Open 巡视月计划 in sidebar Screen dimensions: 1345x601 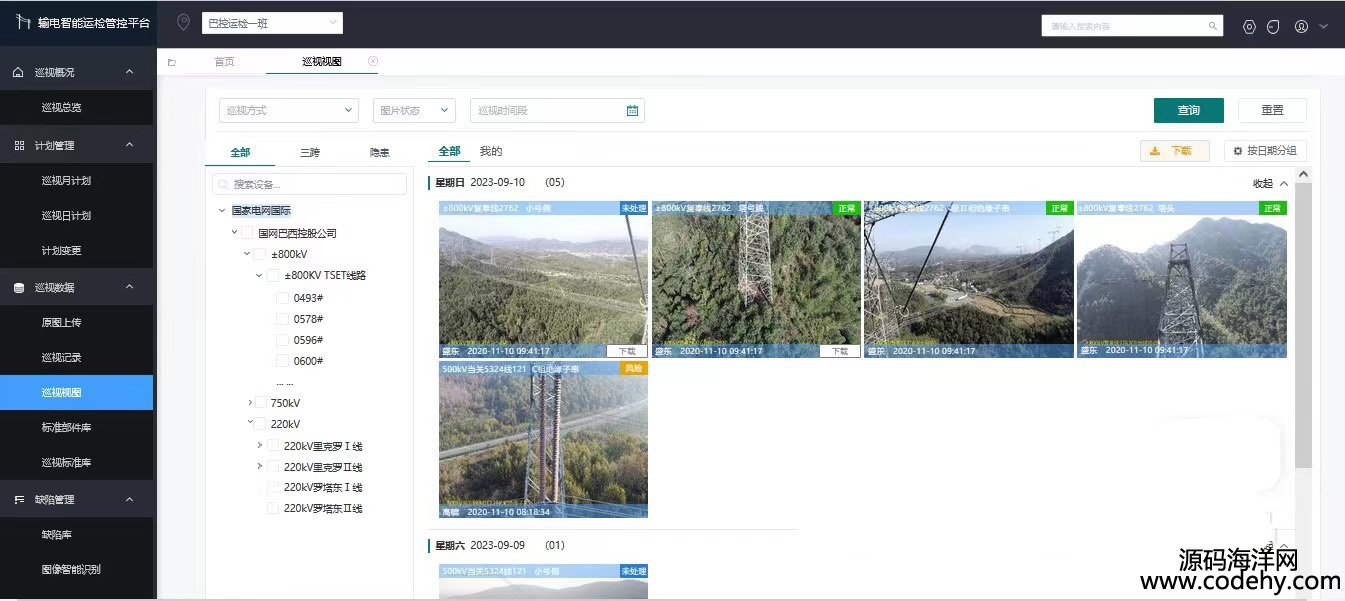click(66, 181)
